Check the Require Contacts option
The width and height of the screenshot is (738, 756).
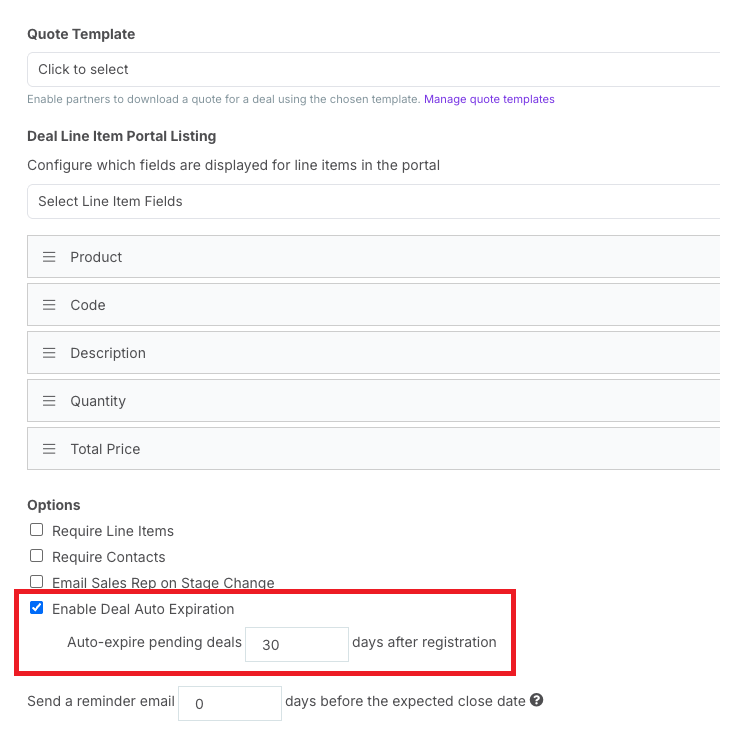tap(36, 556)
